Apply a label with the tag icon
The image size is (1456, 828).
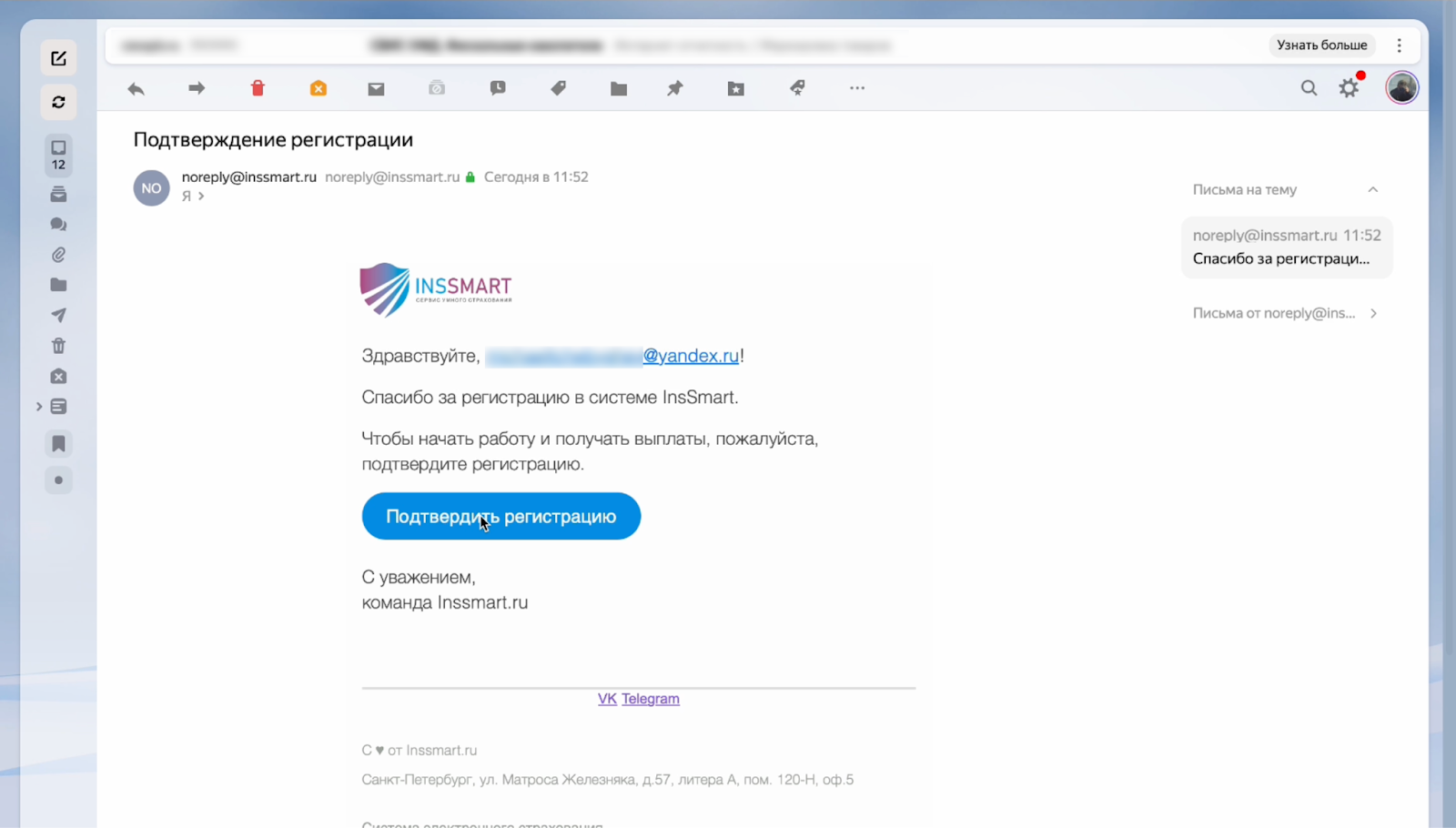click(x=559, y=88)
